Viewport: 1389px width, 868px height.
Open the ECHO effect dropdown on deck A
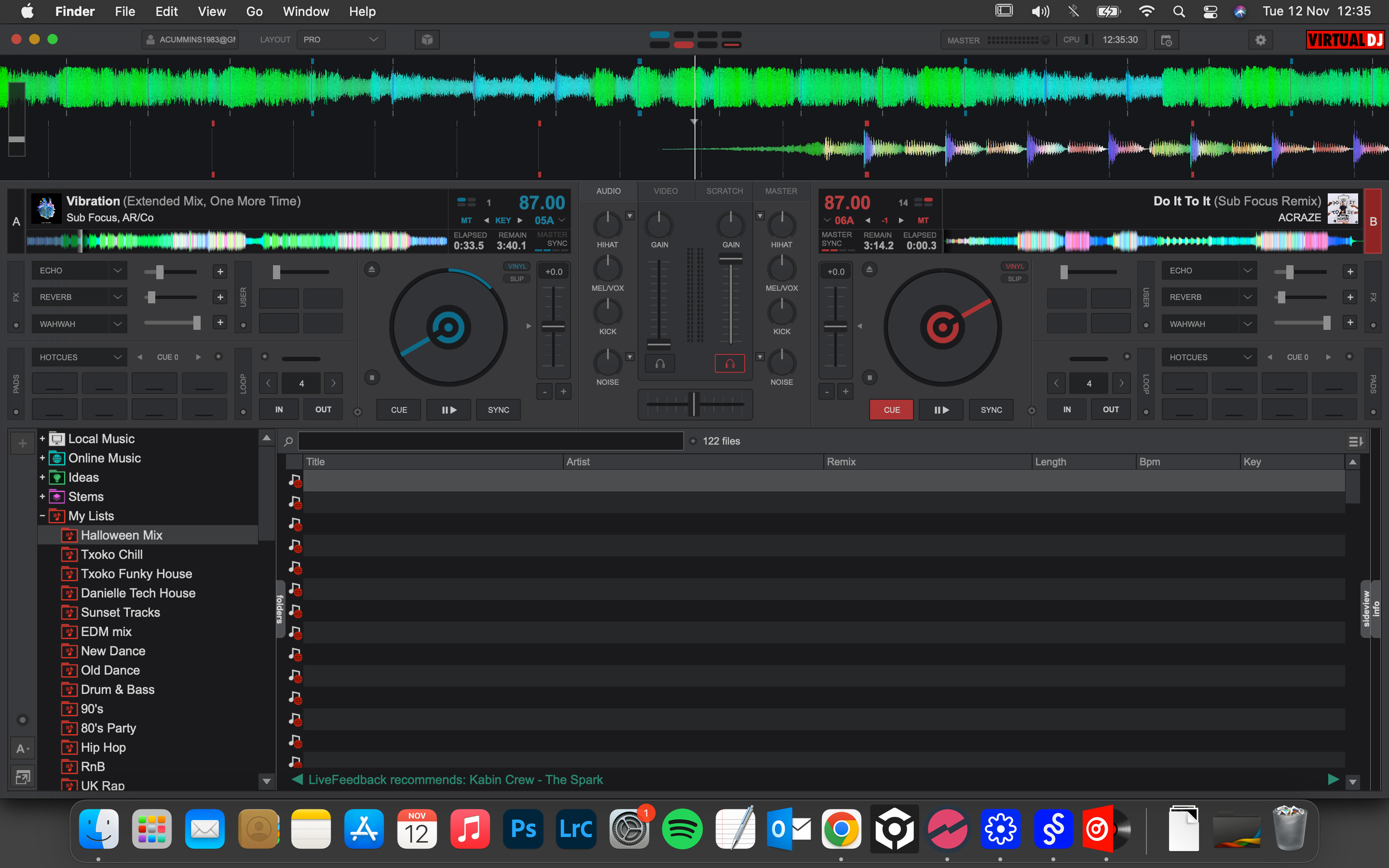click(x=117, y=271)
